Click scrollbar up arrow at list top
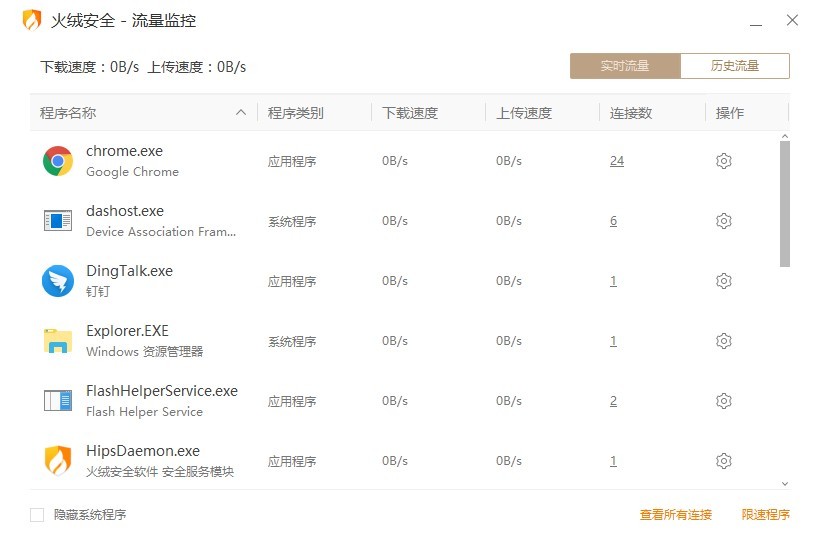This screenshot has height=540, width=820. click(x=784, y=136)
